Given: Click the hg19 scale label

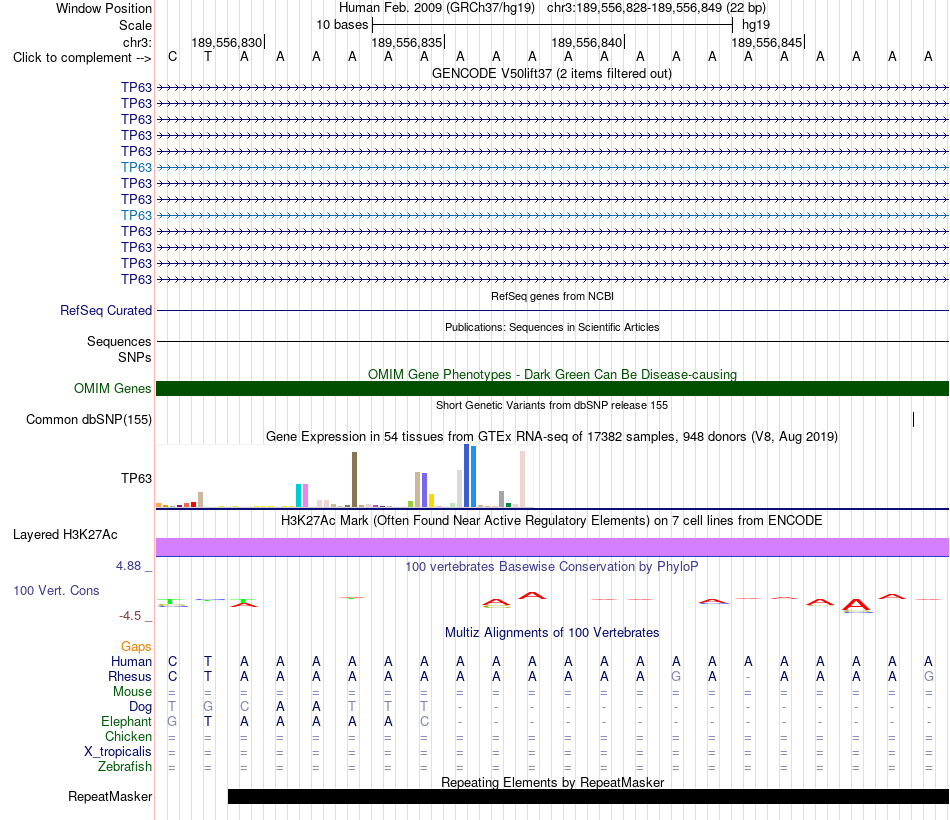Looking at the screenshot, I should pyautogui.click(x=756, y=25).
